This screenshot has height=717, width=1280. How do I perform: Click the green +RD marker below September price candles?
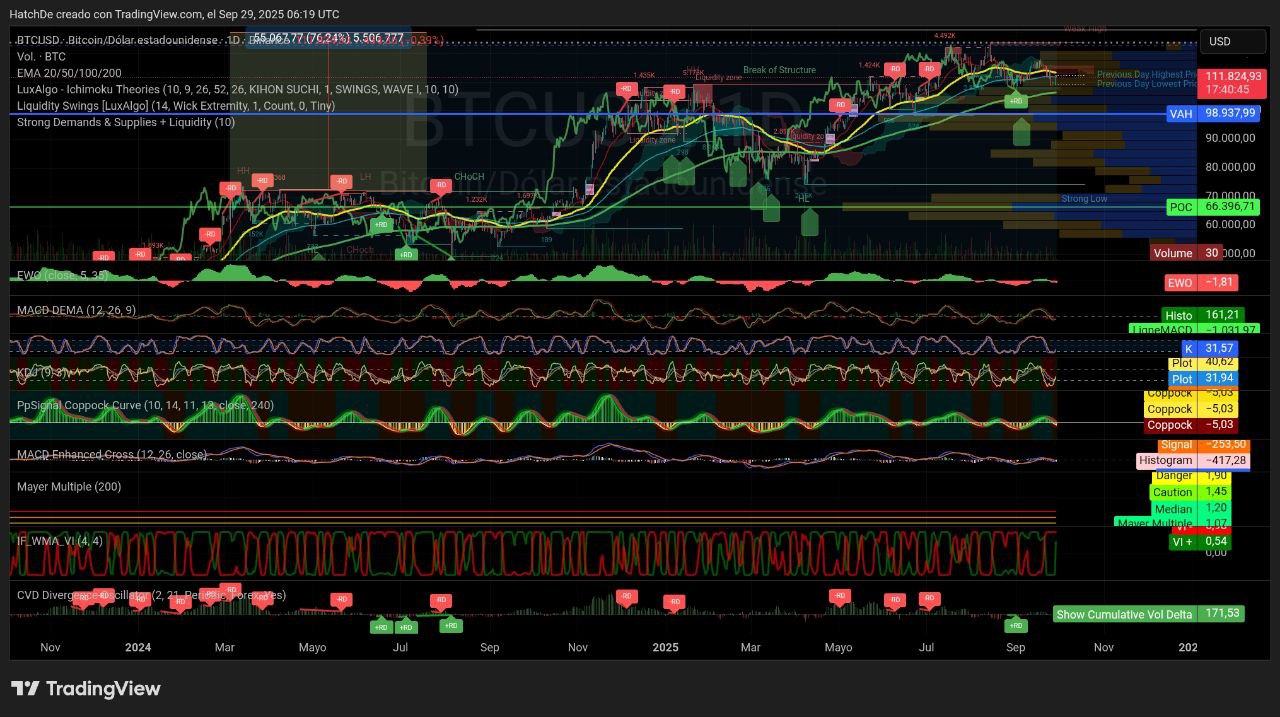(x=1015, y=101)
